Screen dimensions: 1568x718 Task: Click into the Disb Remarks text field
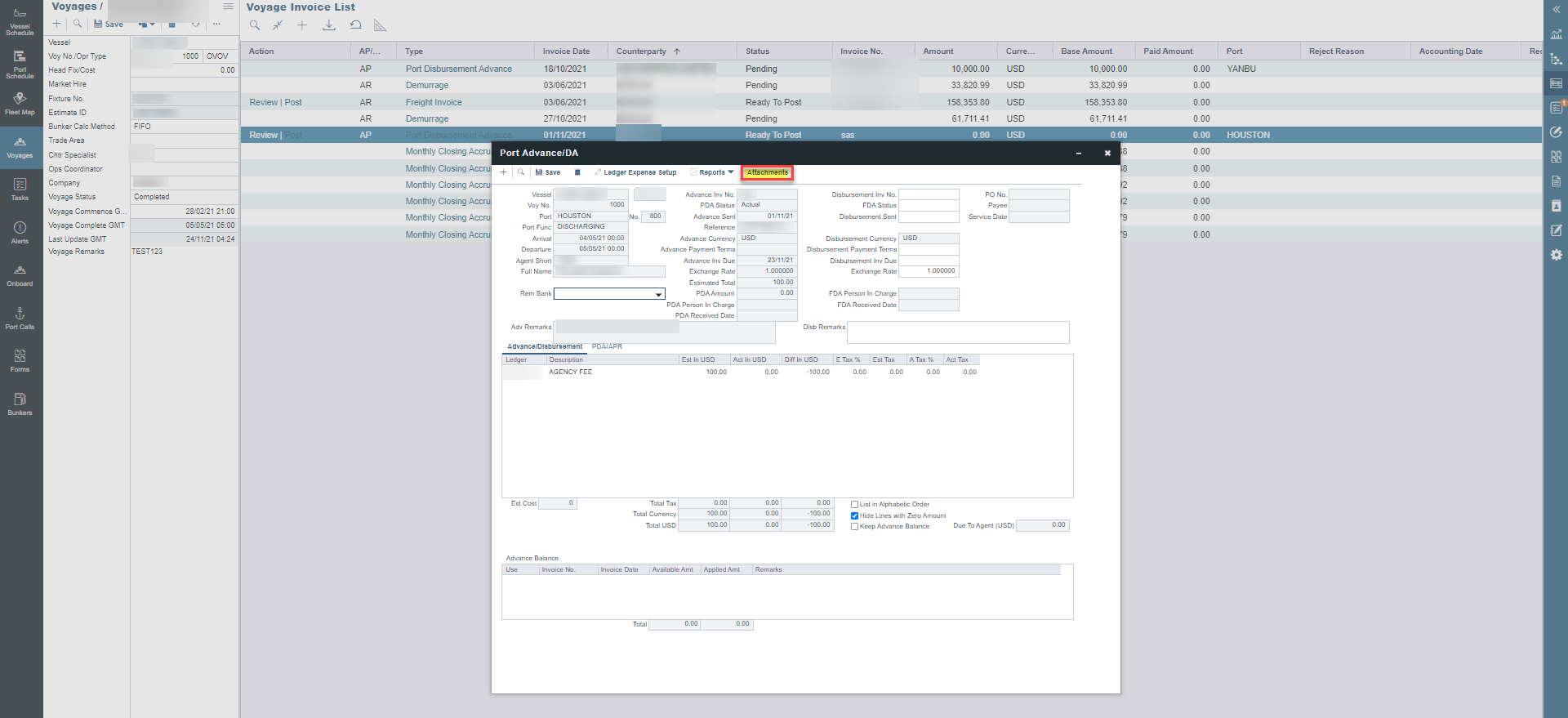(x=957, y=332)
